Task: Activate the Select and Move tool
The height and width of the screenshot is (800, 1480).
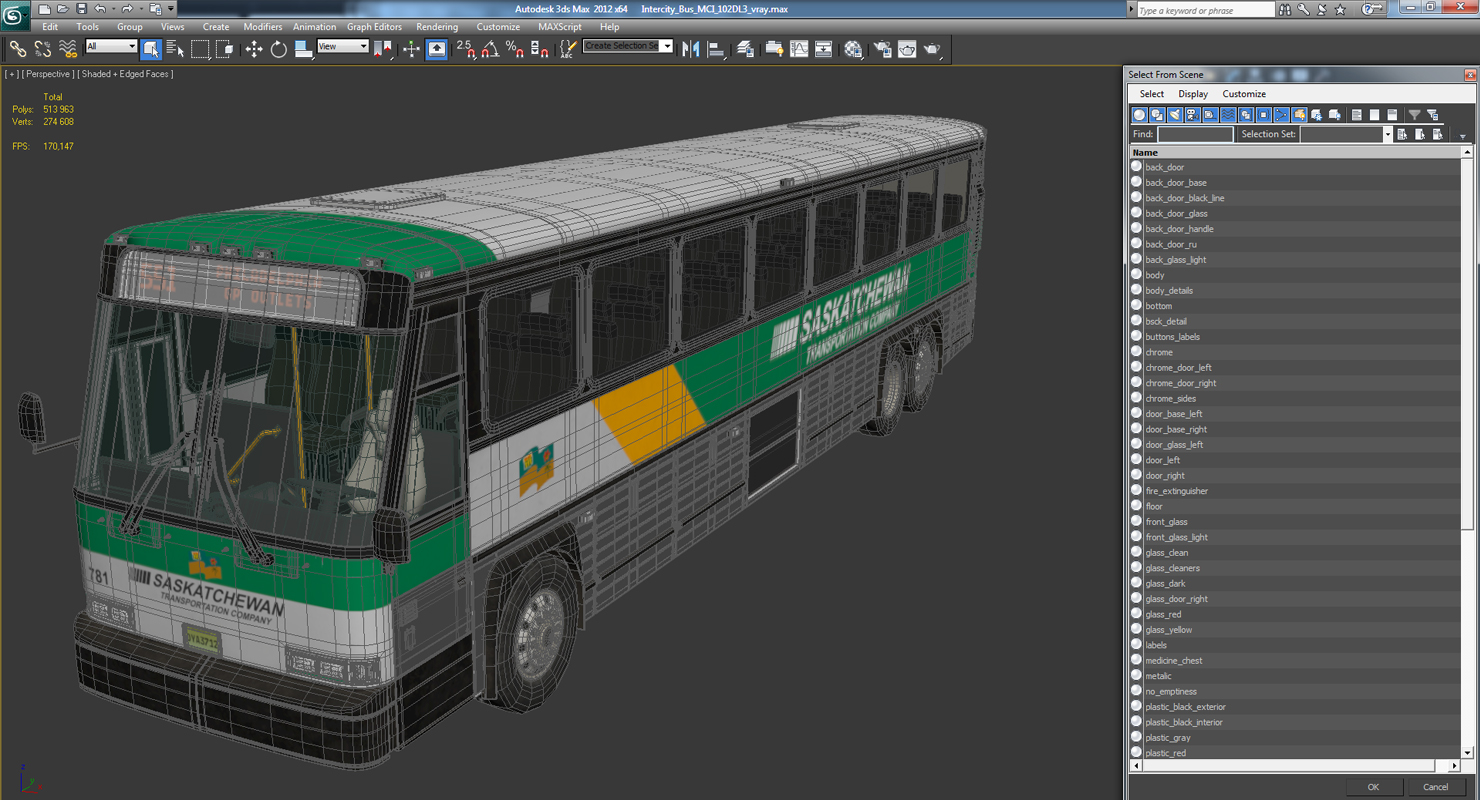Action: 254,48
